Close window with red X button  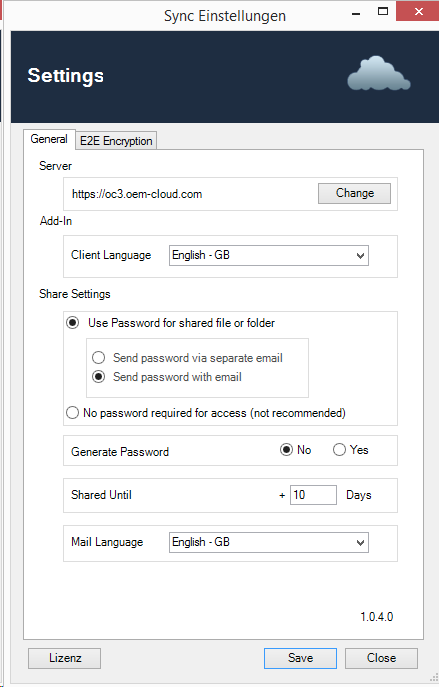[418, 11]
